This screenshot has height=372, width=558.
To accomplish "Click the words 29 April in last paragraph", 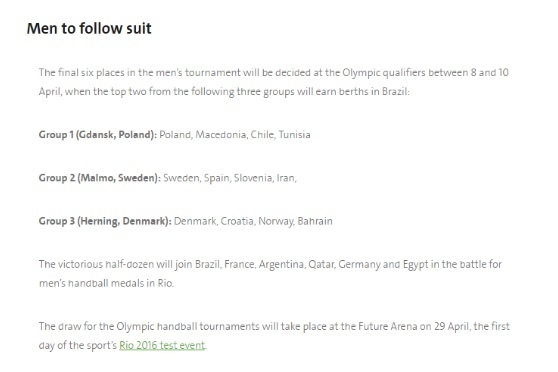I will [452, 327].
